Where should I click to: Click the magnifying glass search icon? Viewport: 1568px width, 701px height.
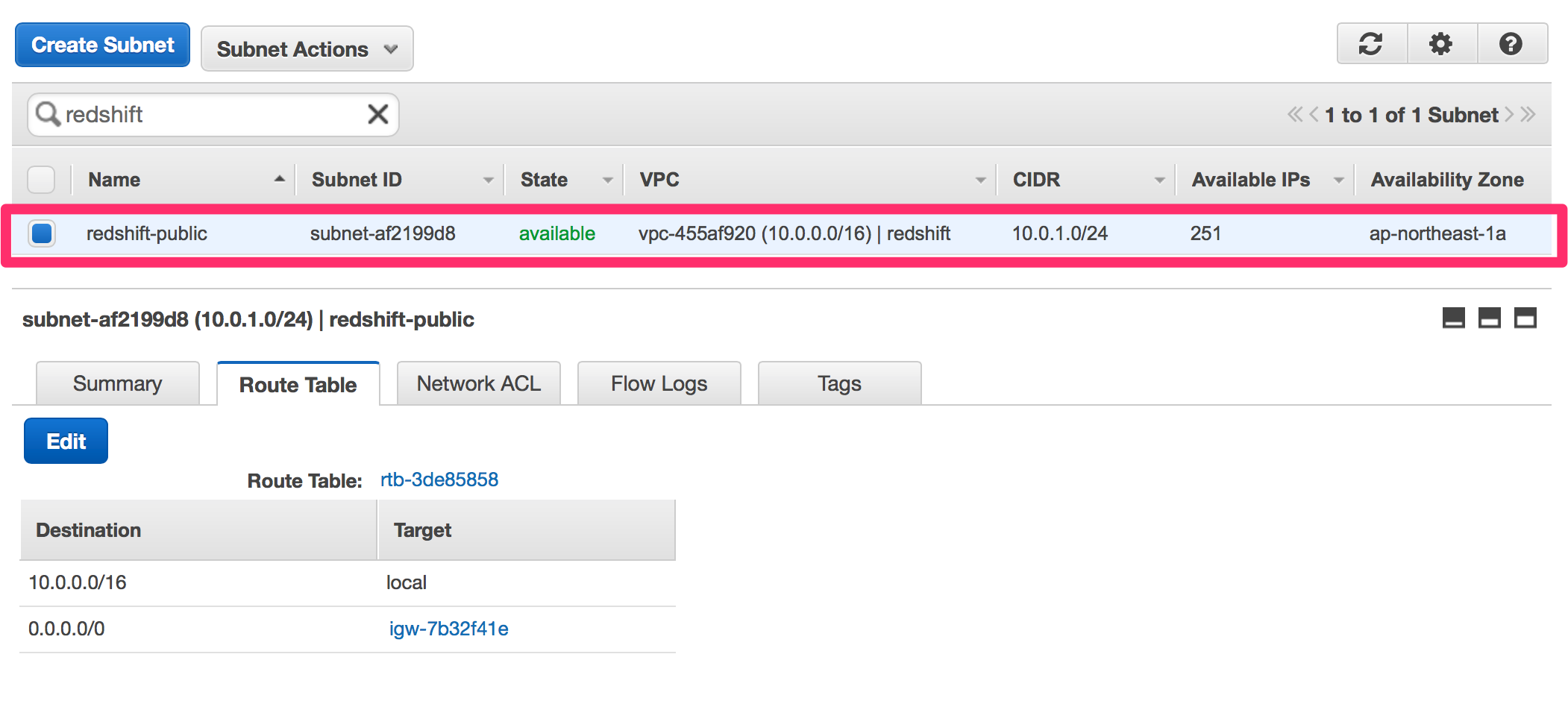(x=48, y=114)
